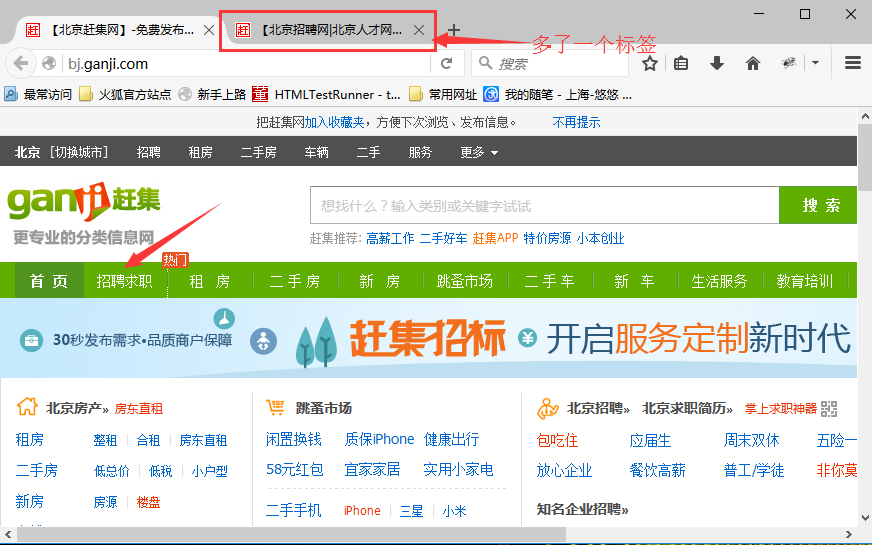This screenshot has height=545, width=872.
Task: Open 掌上求职神器 link
Action: point(781,409)
